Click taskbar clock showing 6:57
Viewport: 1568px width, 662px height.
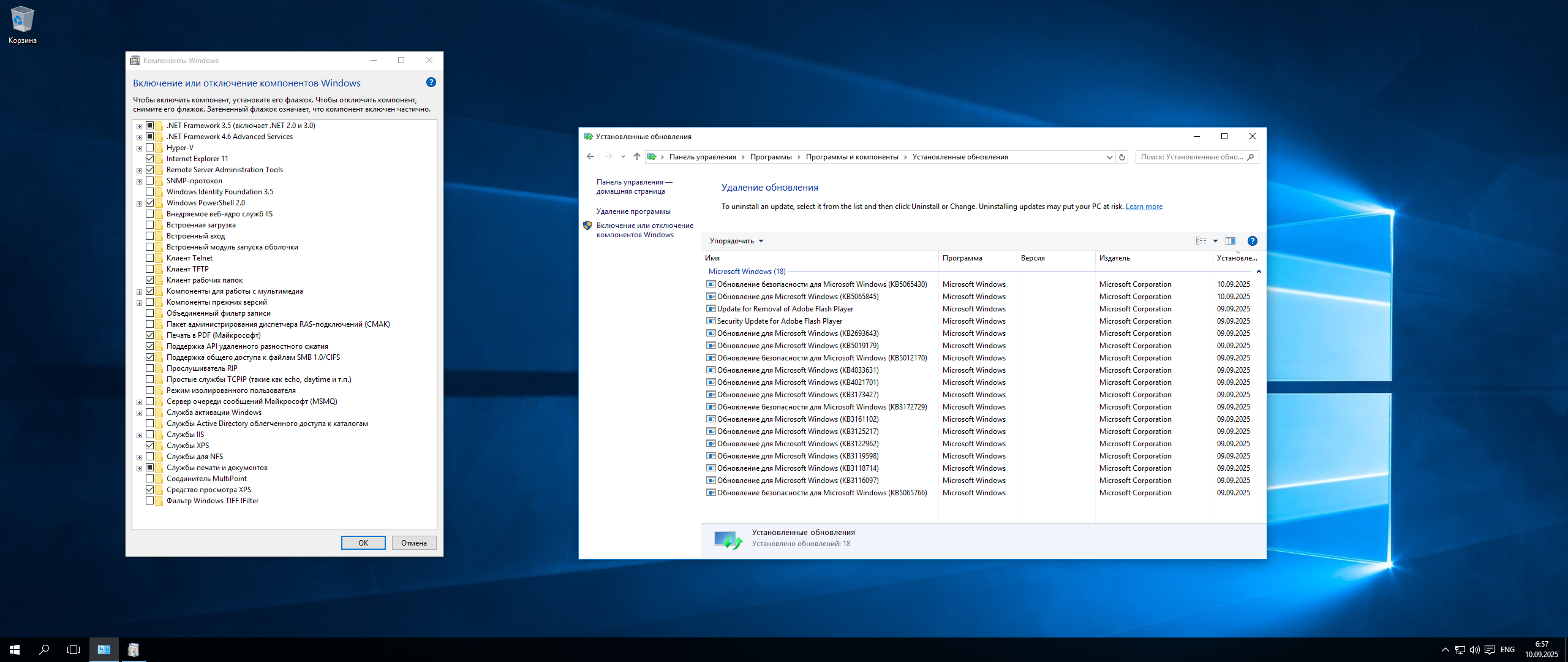click(1541, 650)
